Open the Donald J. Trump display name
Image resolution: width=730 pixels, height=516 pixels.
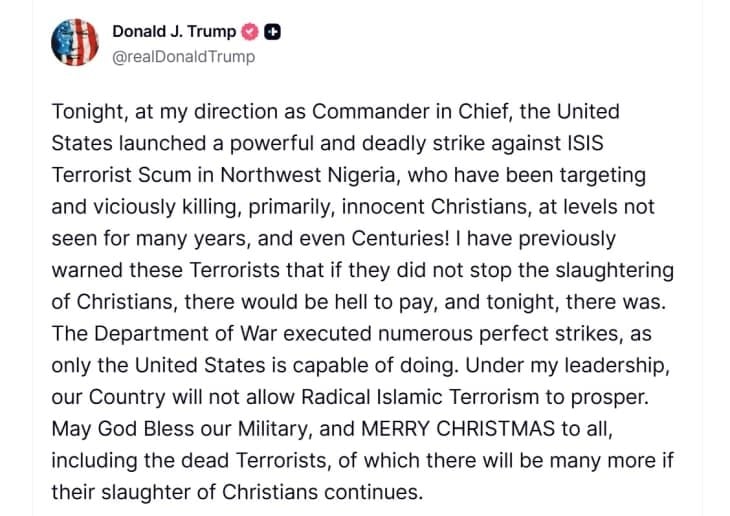[x=175, y=32]
